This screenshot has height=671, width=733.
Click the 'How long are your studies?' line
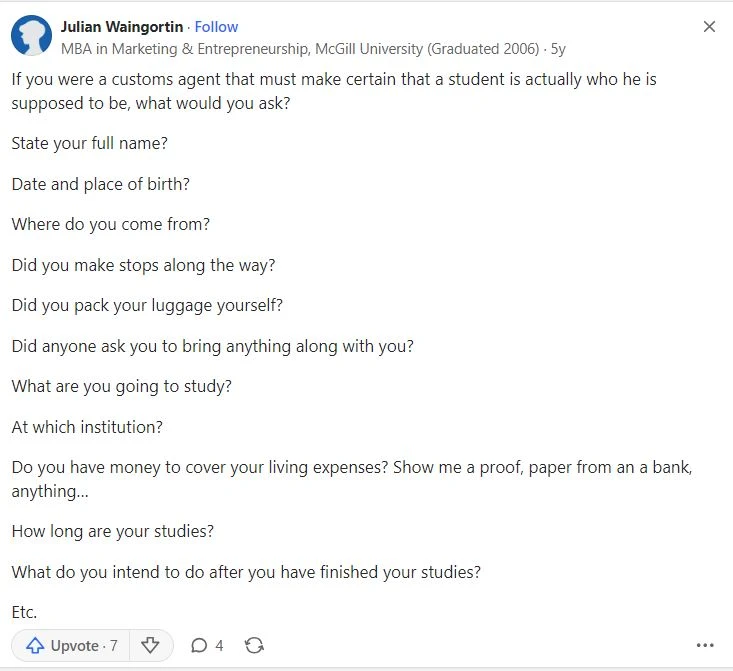point(113,531)
